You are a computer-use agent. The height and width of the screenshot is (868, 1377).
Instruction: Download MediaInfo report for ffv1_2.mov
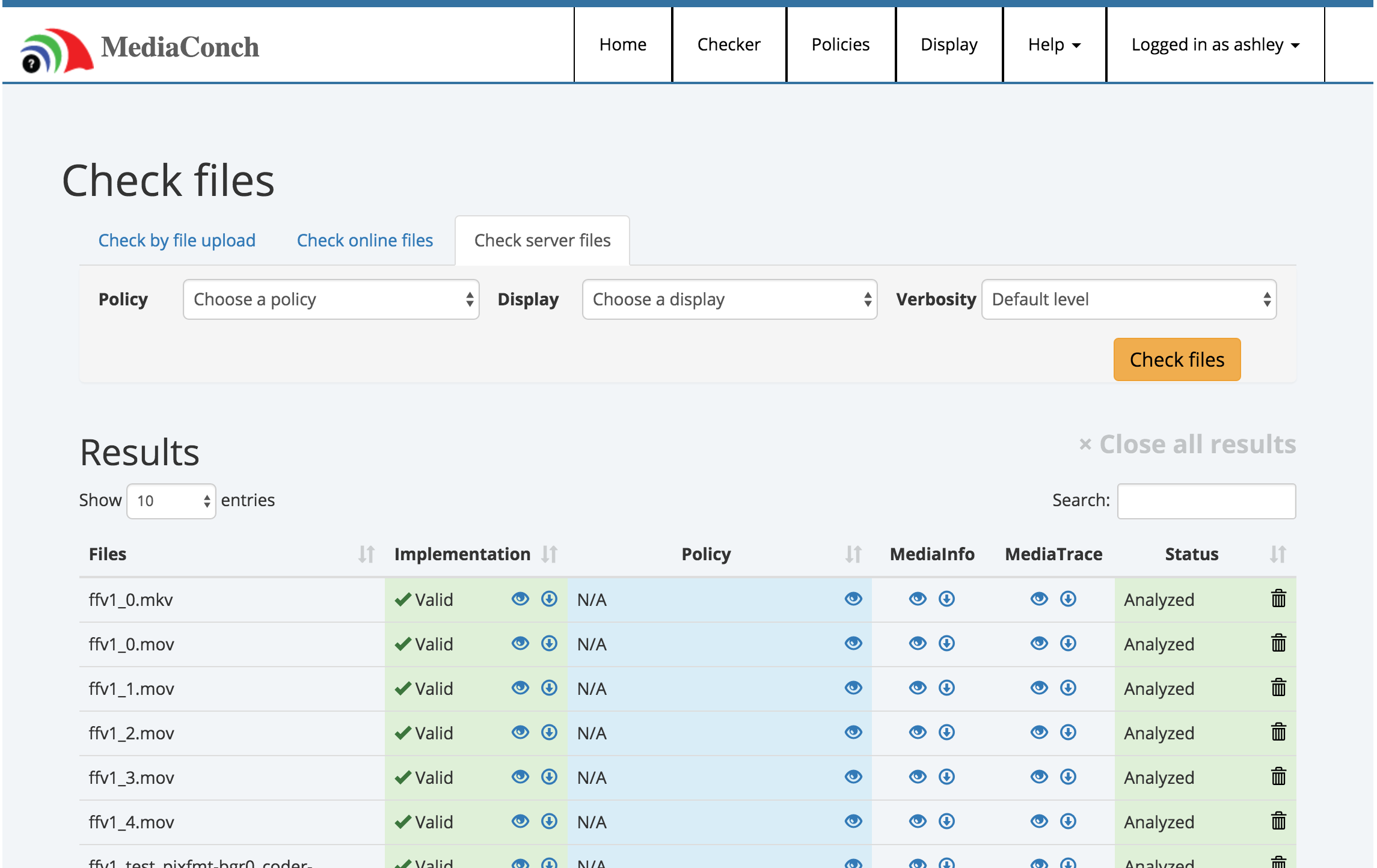(946, 732)
